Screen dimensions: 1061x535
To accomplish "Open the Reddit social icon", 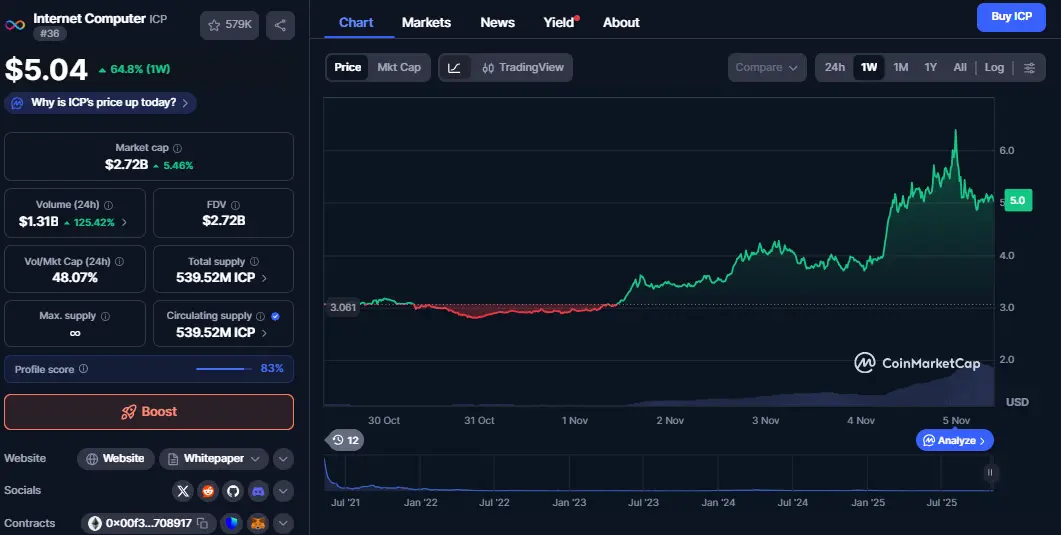I will click(x=207, y=491).
